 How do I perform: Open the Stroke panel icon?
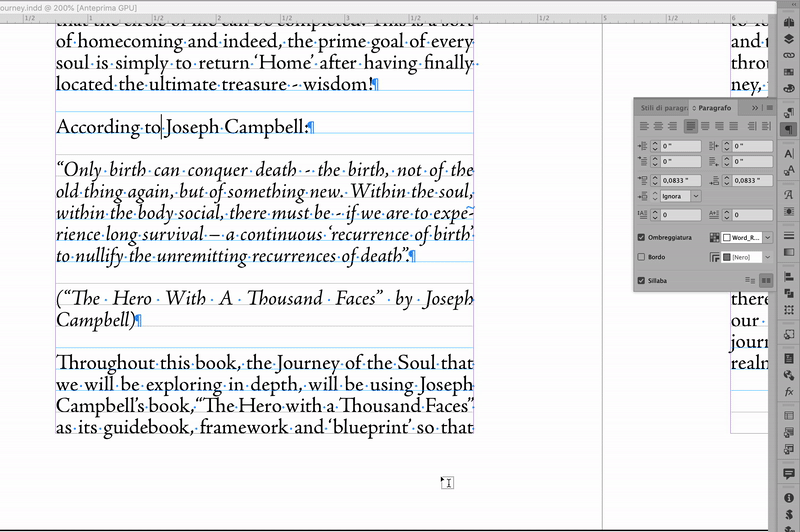pos(789,236)
